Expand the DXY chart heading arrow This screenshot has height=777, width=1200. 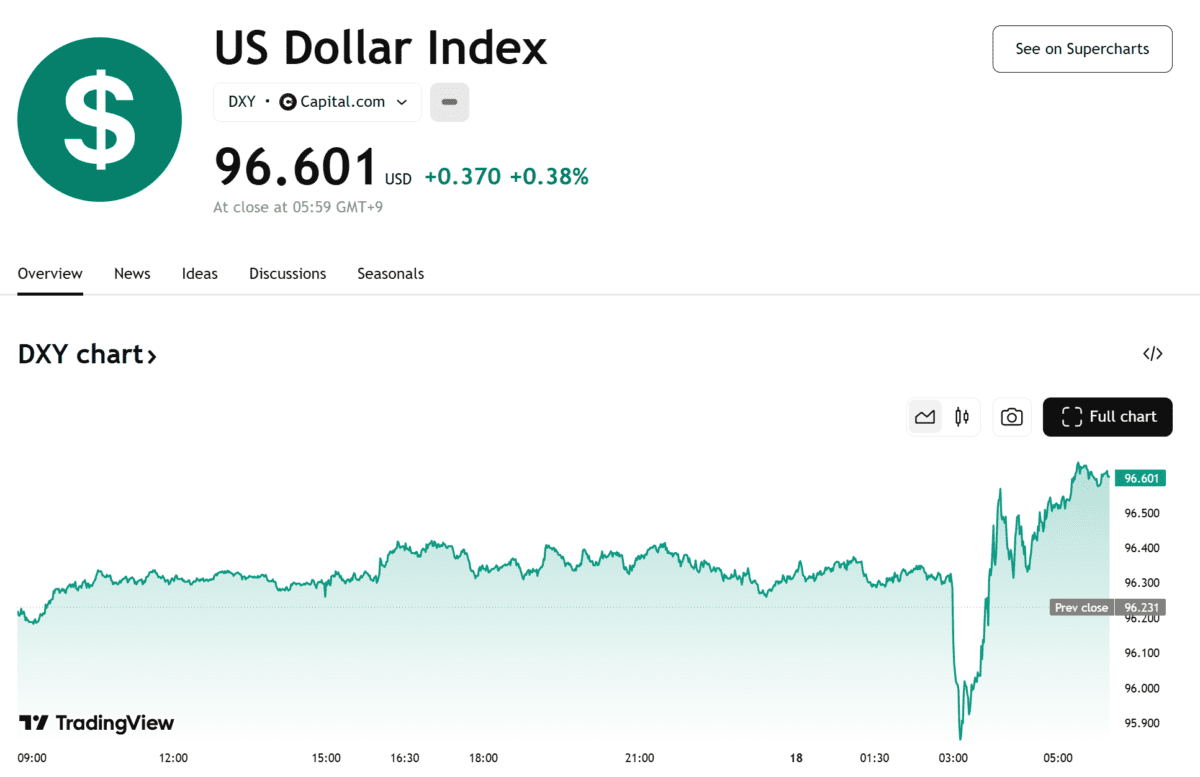point(152,355)
